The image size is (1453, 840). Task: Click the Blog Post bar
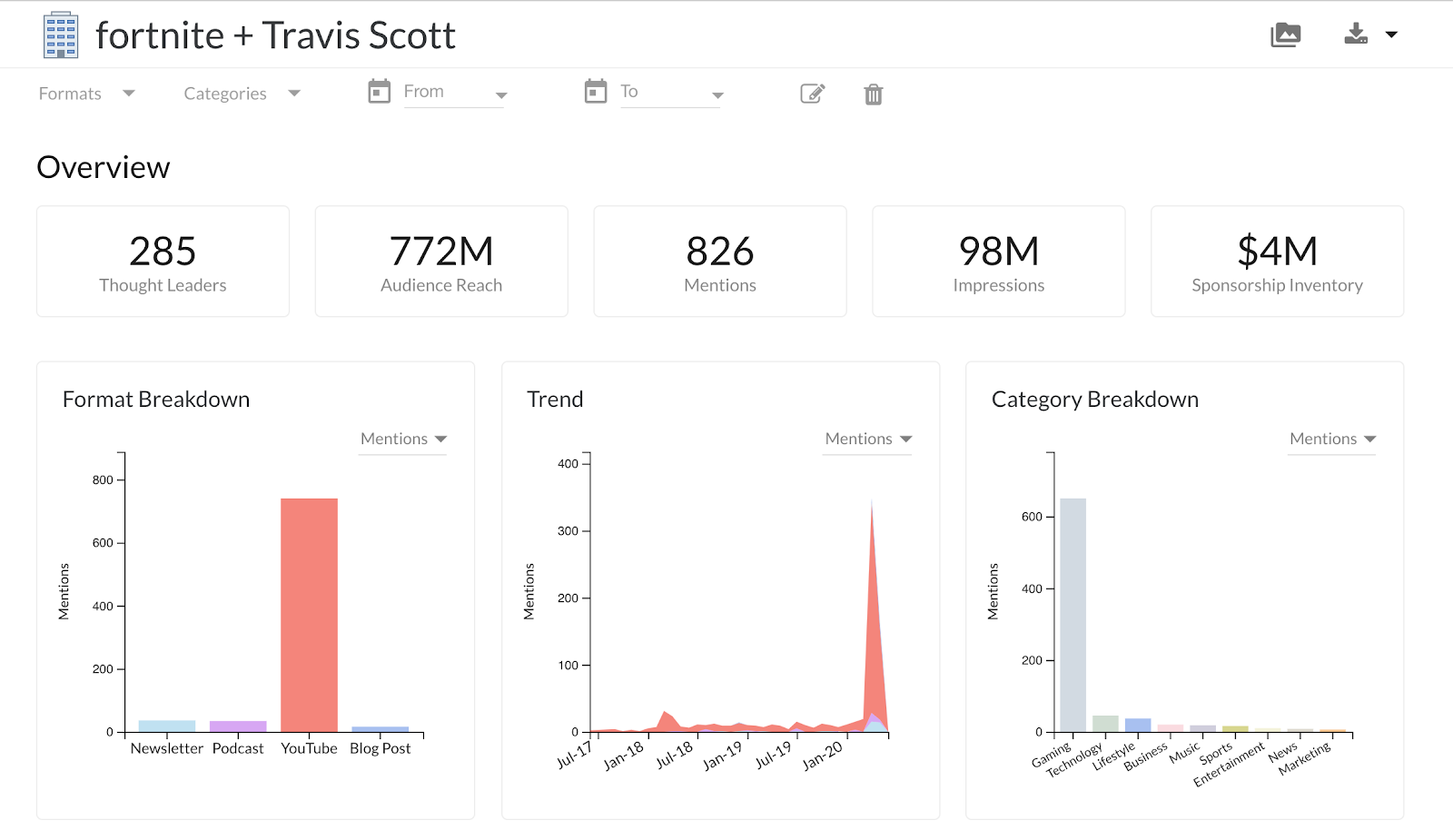point(381,729)
